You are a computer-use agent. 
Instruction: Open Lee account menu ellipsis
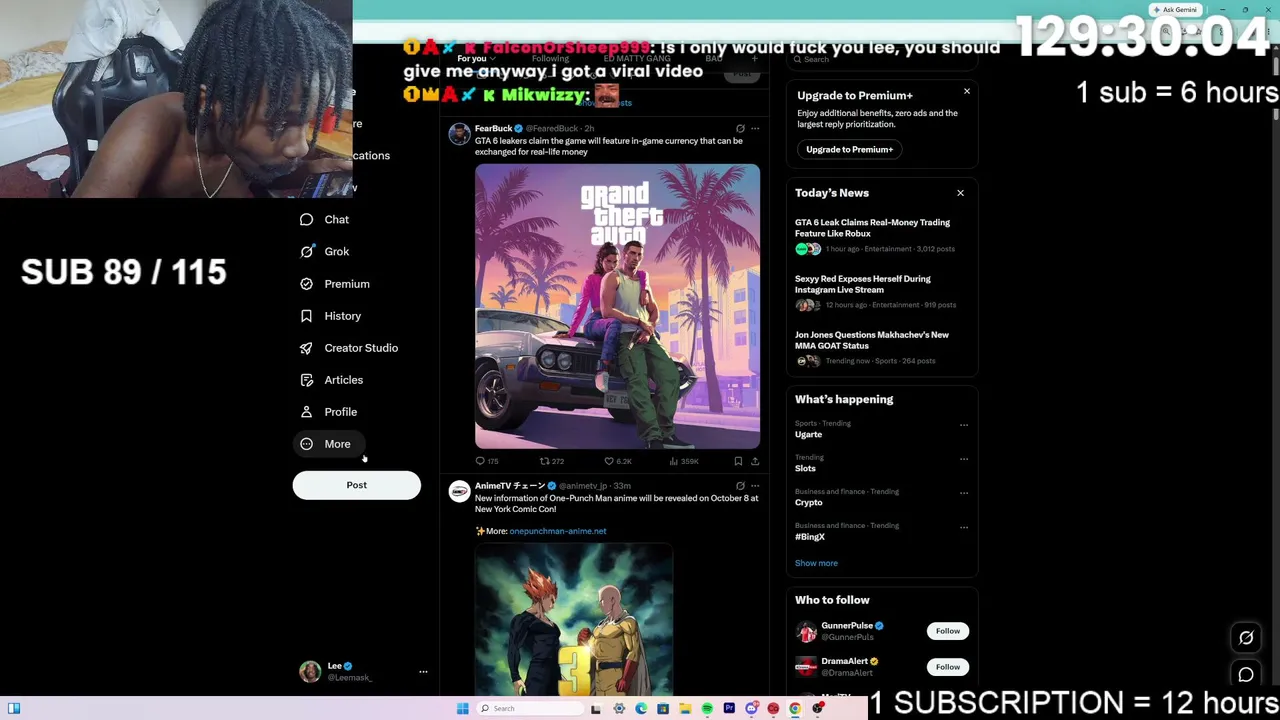click(423, 672)
